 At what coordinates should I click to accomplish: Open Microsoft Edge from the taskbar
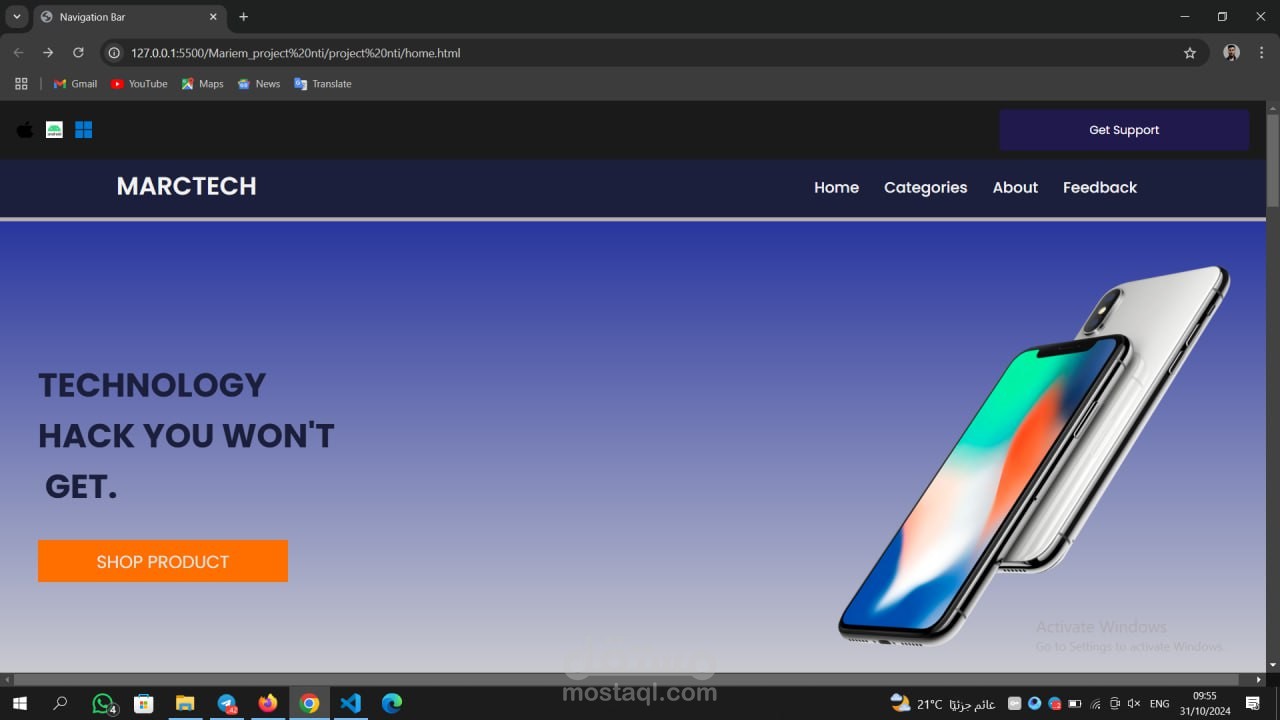(392, 703)
